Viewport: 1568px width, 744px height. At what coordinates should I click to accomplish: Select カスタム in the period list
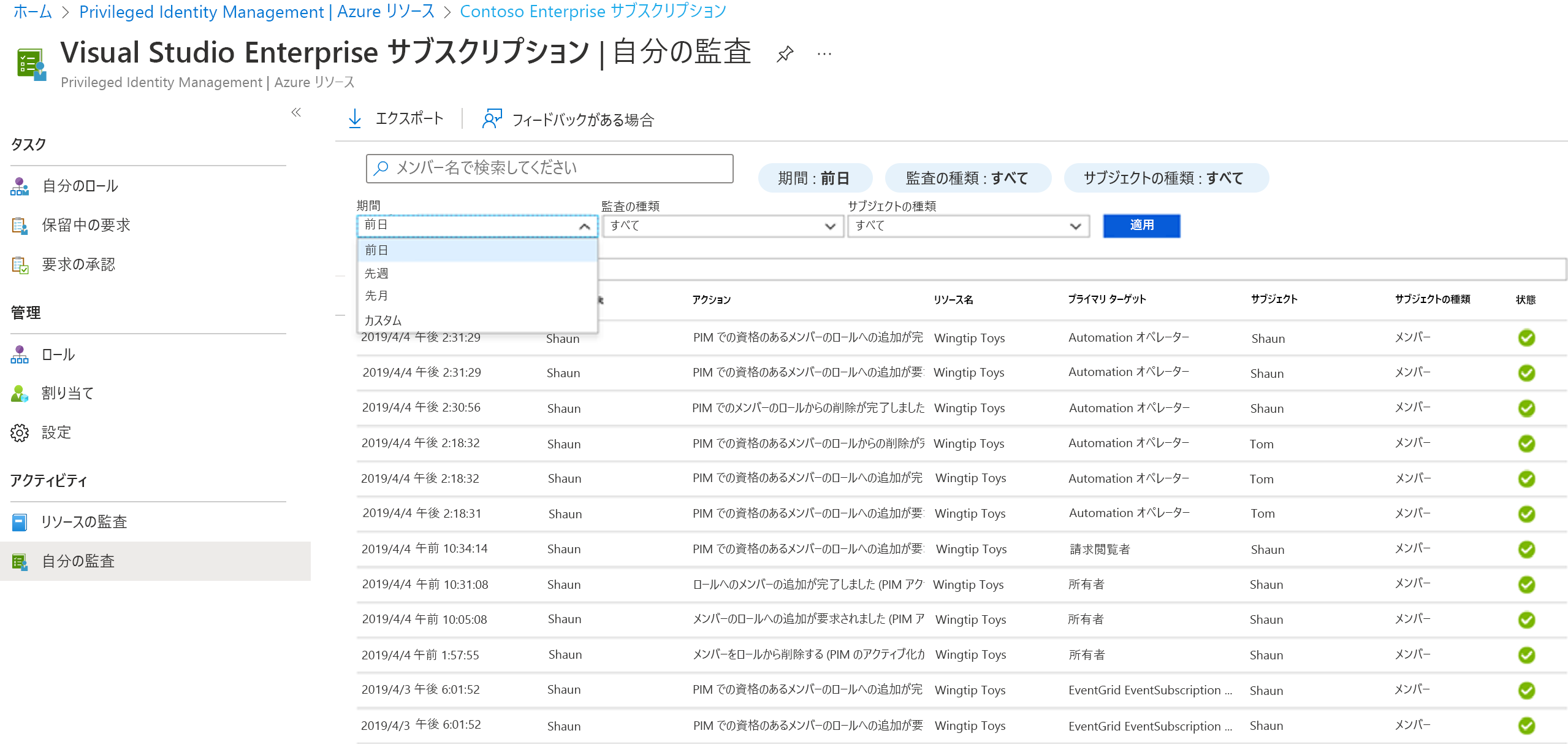tap(477, 320)
